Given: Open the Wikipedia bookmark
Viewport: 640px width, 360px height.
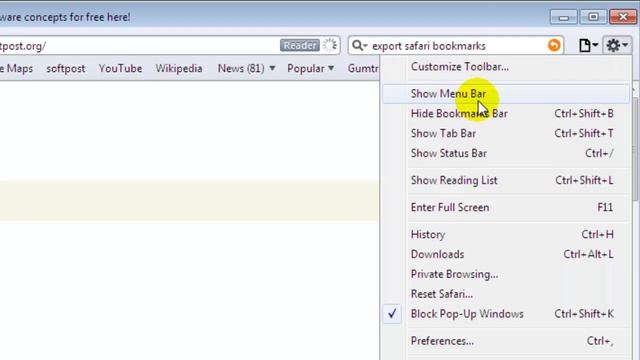Looking at the screenshot, I should point(179,68).
